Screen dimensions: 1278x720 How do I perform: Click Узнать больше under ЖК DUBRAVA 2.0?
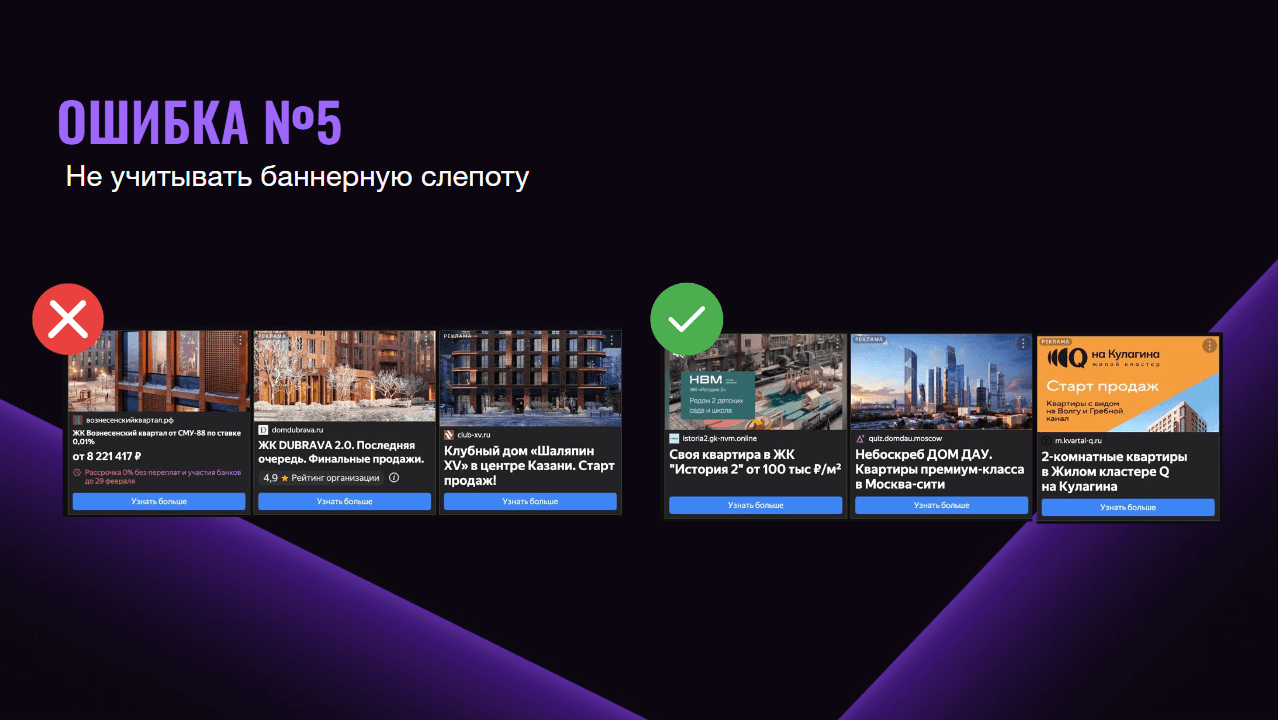(344, 501)
